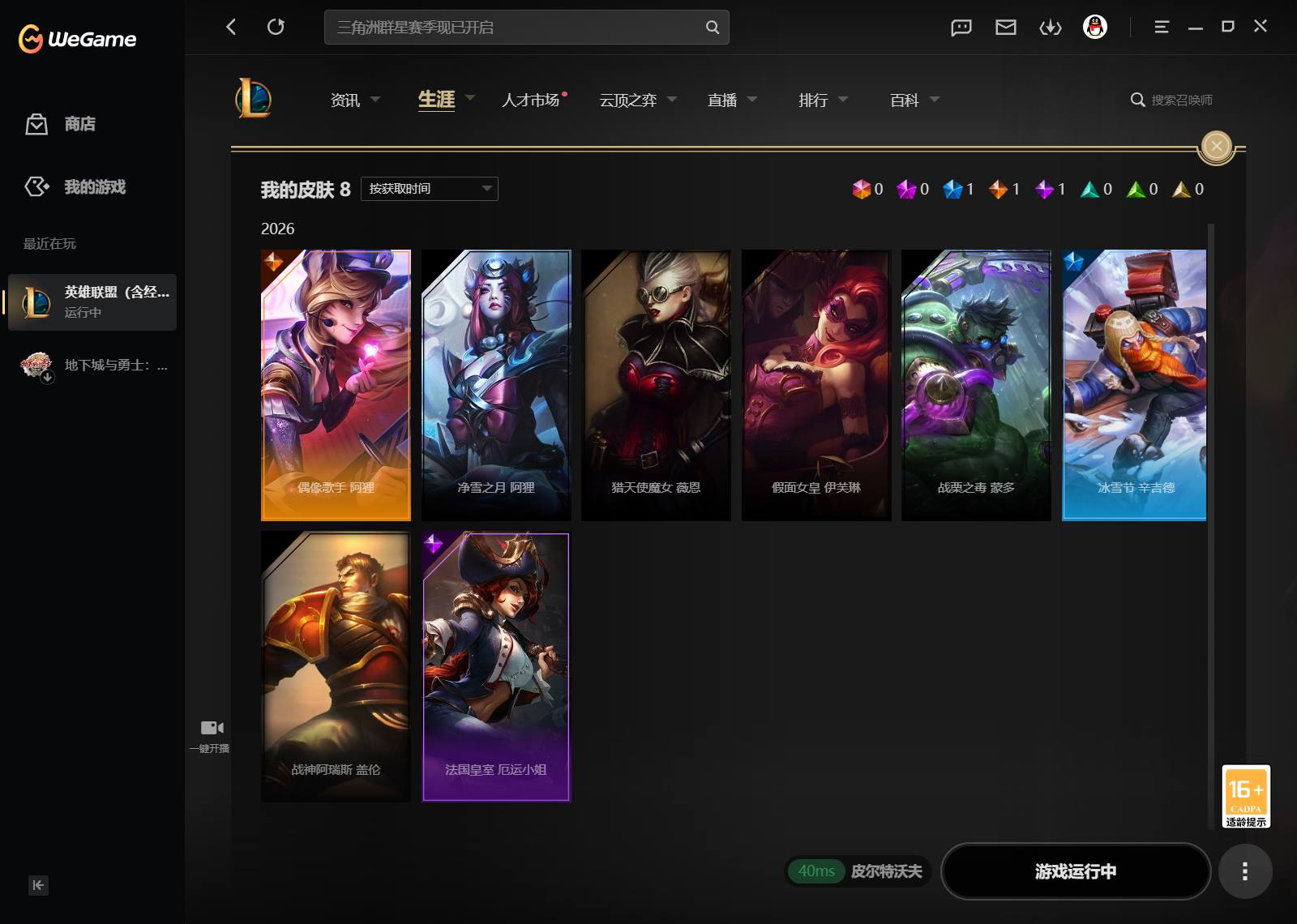Click the 搜索召唤师 search field

(1182, 100)
